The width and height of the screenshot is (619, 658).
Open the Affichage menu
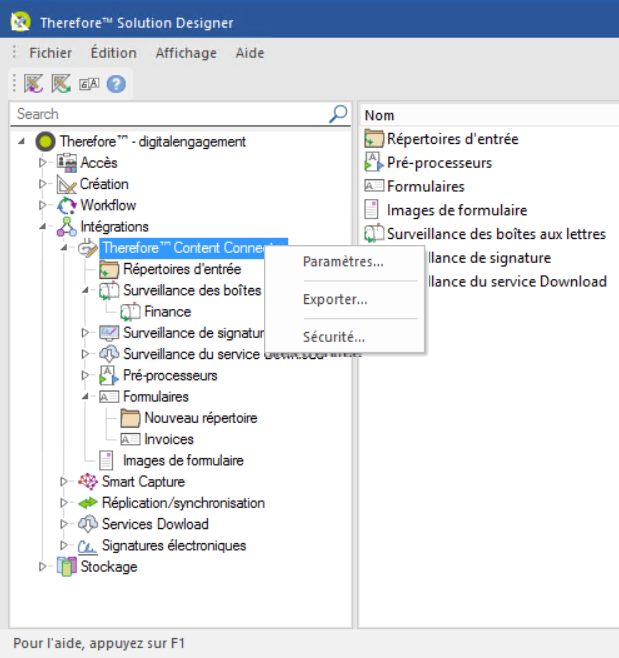(x=186, y=53)
